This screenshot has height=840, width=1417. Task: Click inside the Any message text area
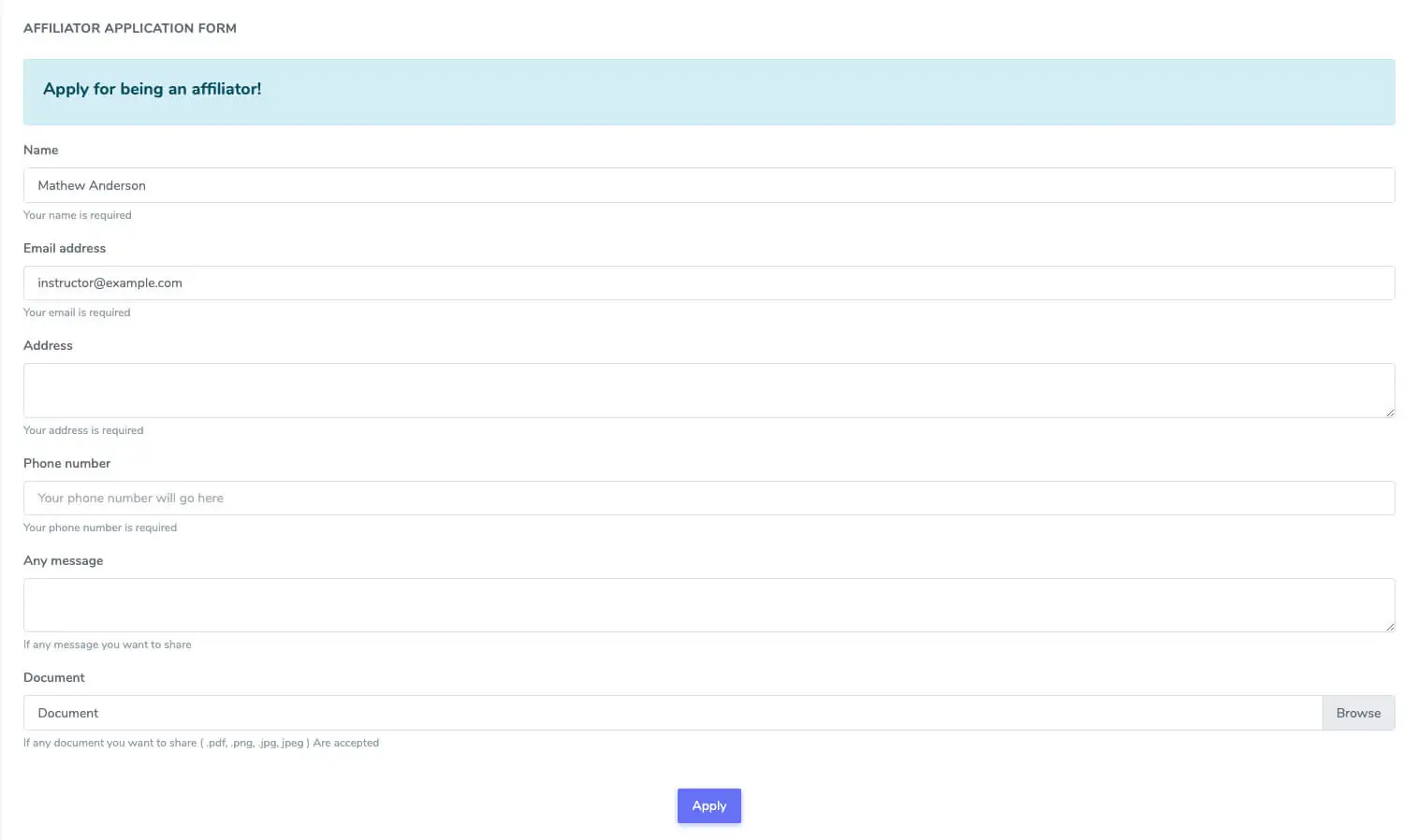coord(708,604)
